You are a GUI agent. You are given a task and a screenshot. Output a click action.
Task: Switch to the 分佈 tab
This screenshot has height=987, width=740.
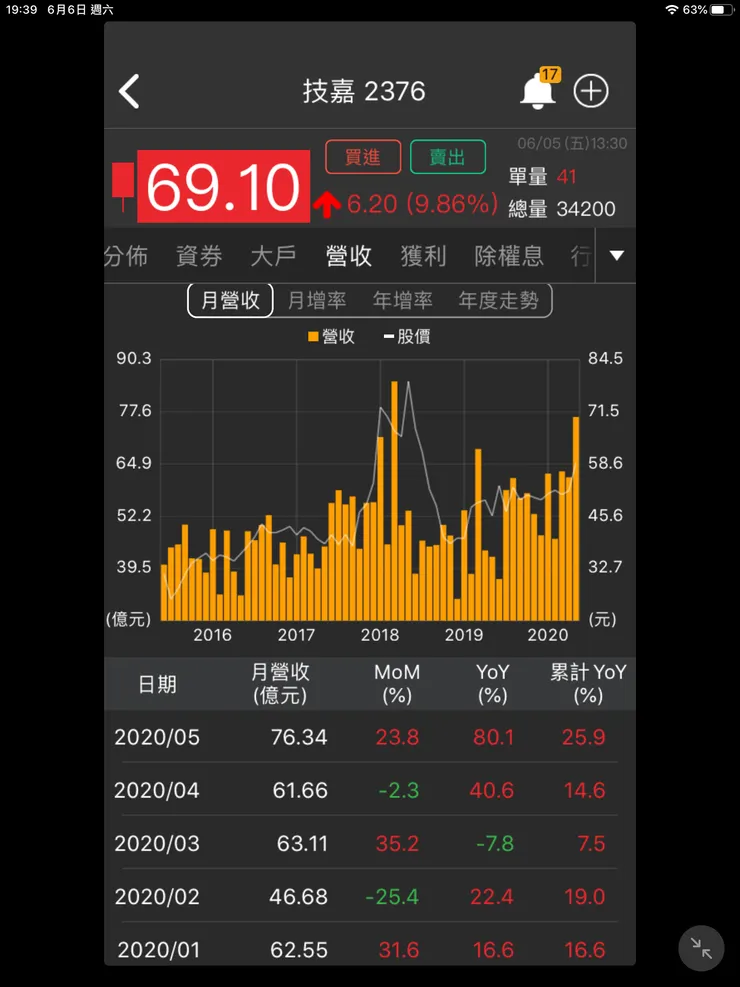pos(126,256)
